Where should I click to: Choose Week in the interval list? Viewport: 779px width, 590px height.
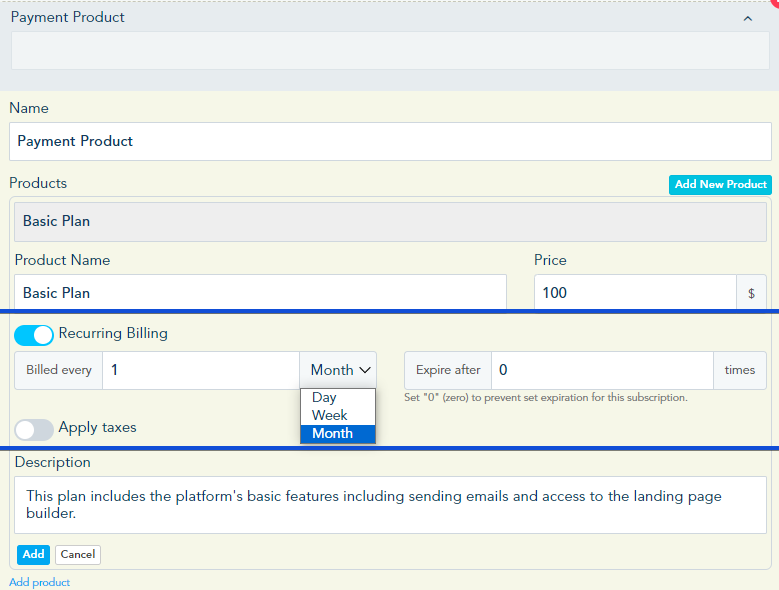330,415
